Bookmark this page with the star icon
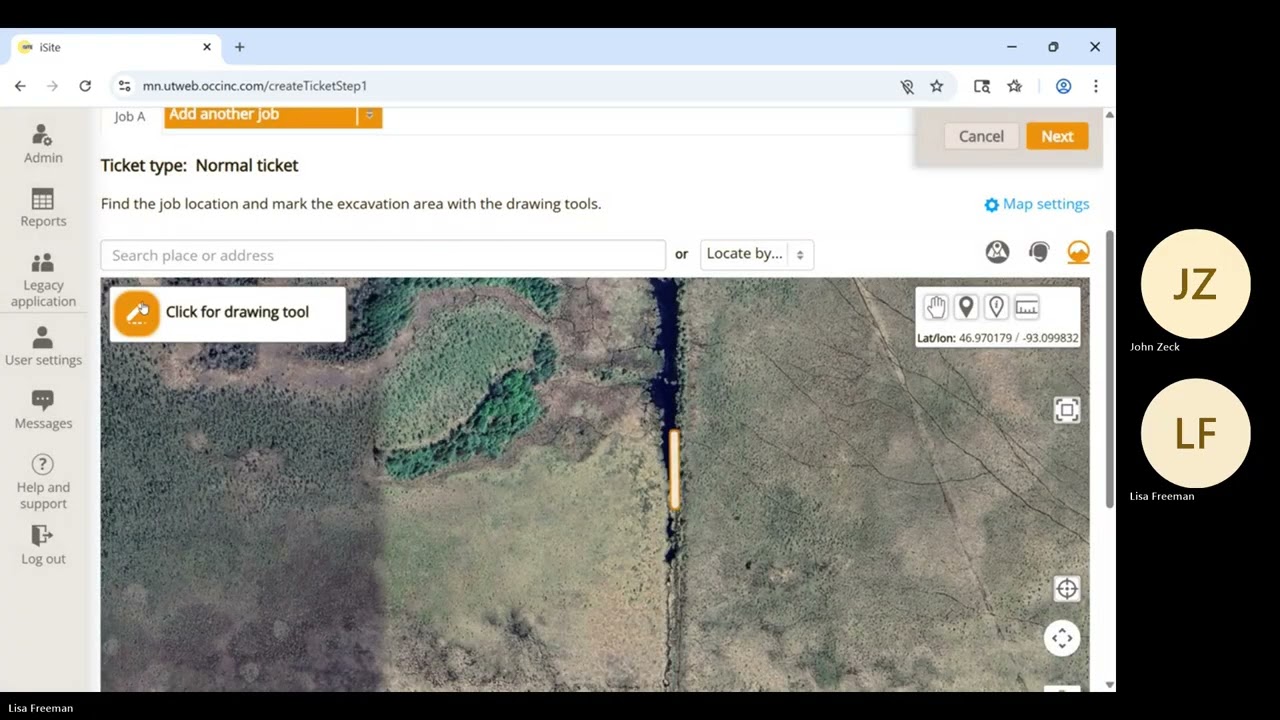 937,87
